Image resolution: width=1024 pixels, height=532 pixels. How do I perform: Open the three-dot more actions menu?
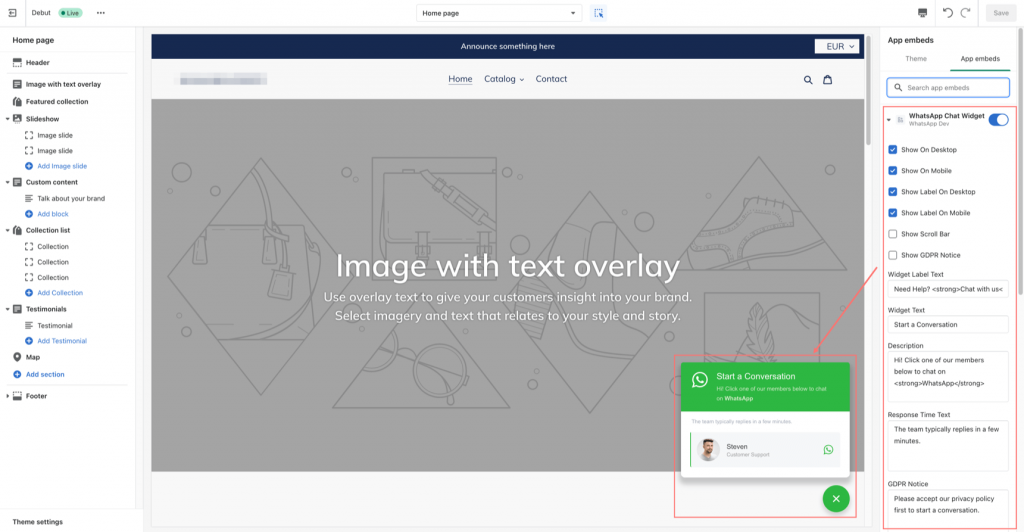point(100,13)
